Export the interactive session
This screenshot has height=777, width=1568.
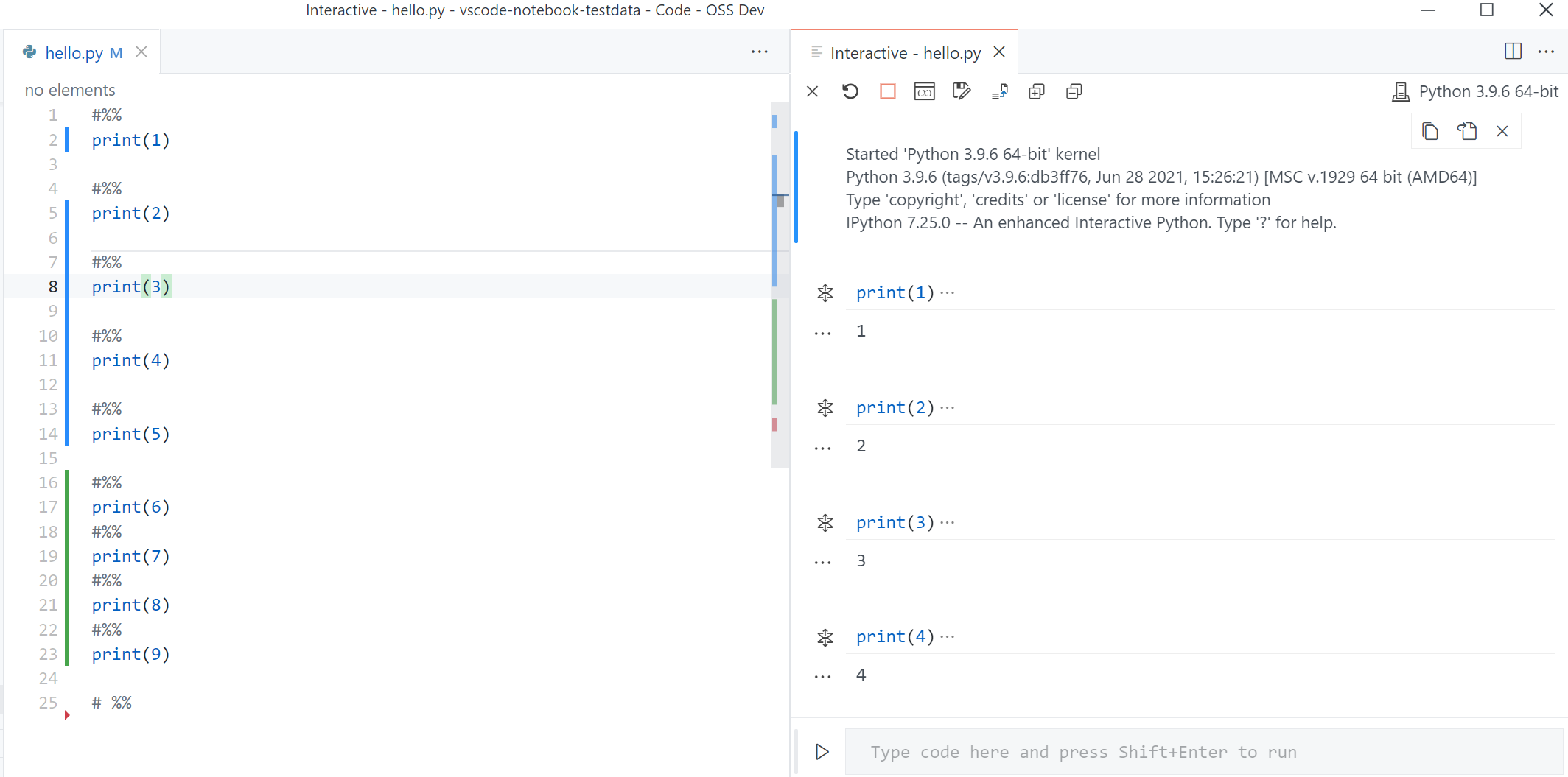coord(1000,91)
